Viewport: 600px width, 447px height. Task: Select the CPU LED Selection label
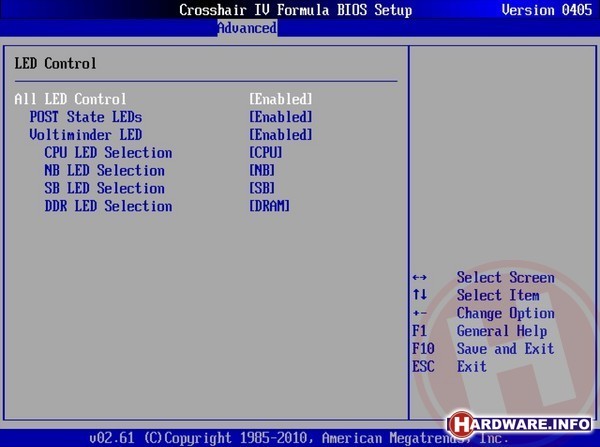(x=108, y=153)
